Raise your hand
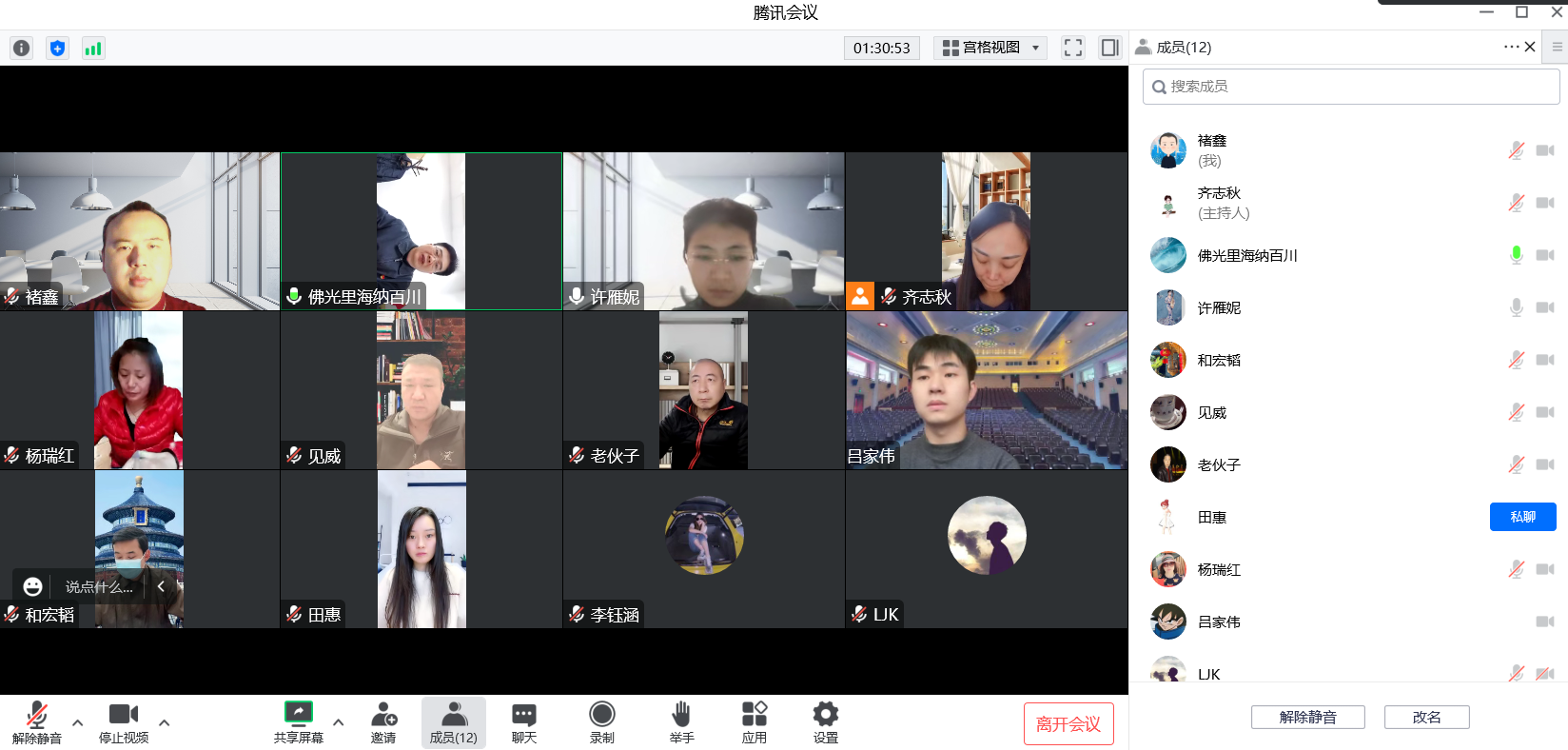This screenshot has height=750, width=1568. tap(681, 722)
